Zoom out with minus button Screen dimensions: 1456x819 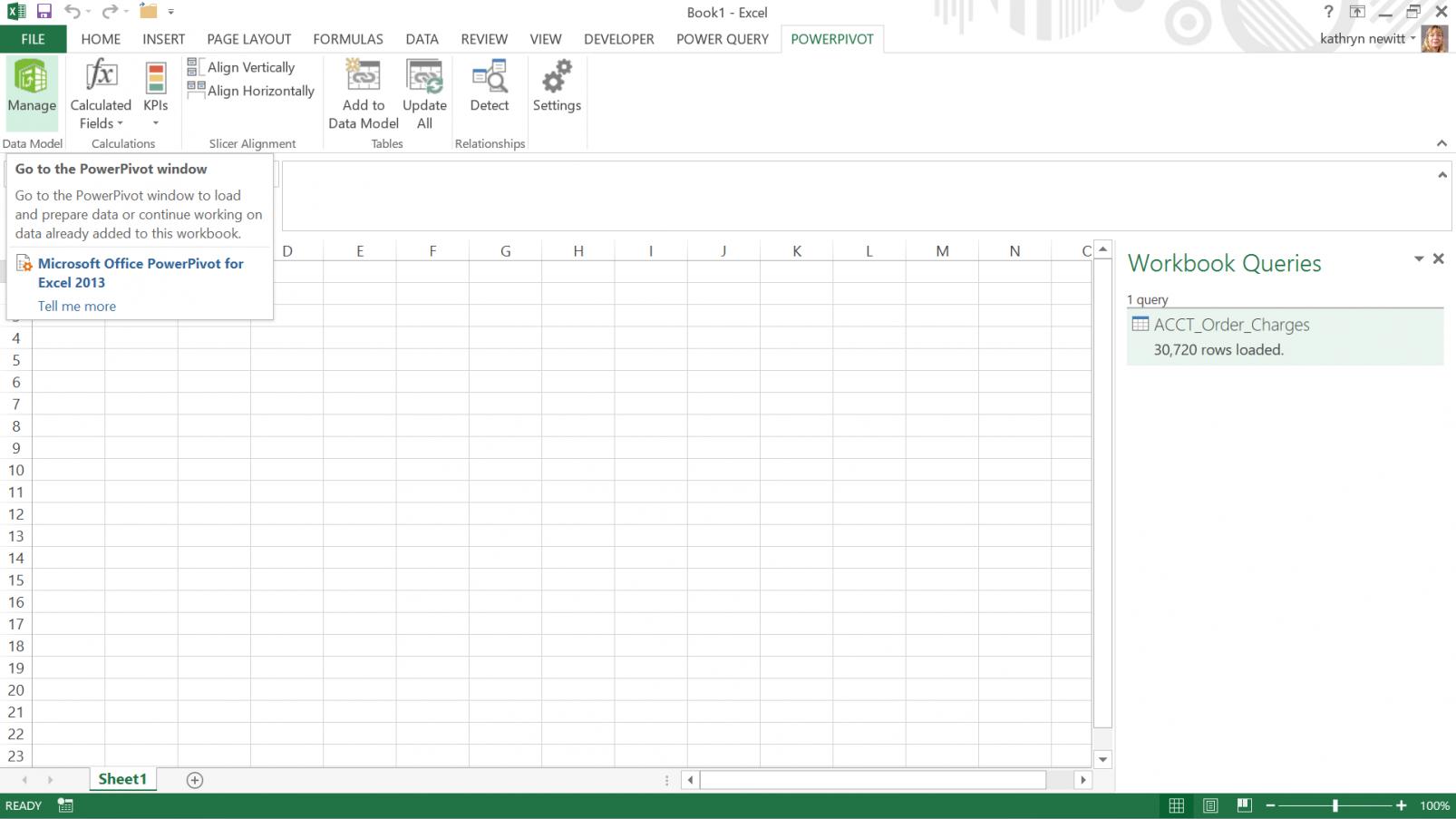(x=1271, y=805)
